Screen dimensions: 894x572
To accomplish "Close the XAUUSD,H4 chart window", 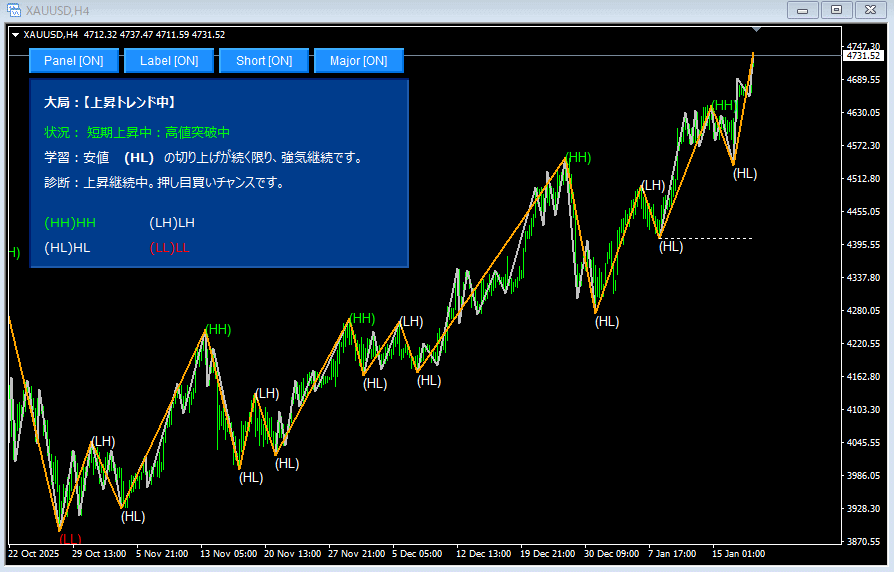I will [870, 10].
